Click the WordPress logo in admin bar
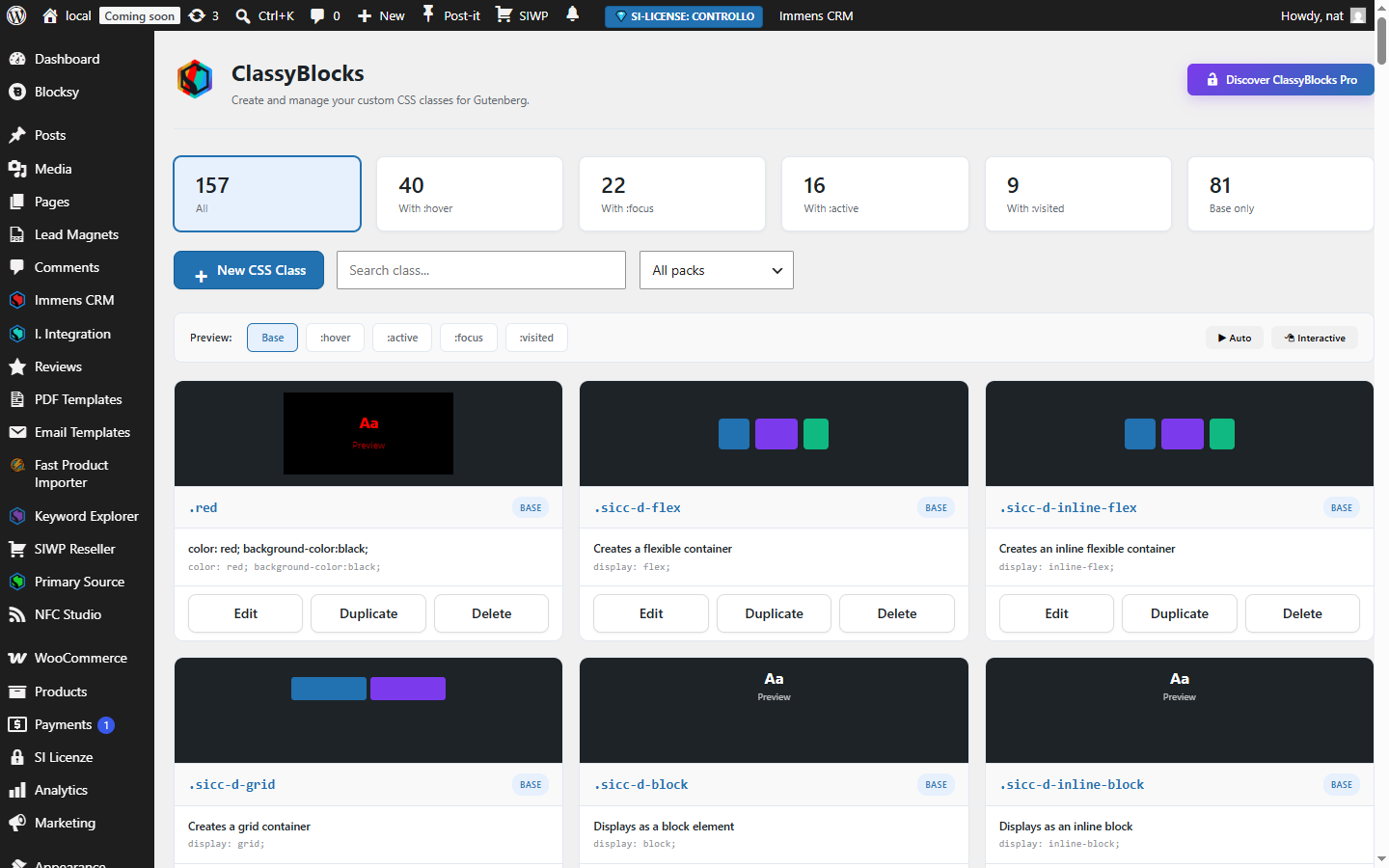Image resolution: width=1389 pixels, height=868 pixels. (x=16, y=15)
